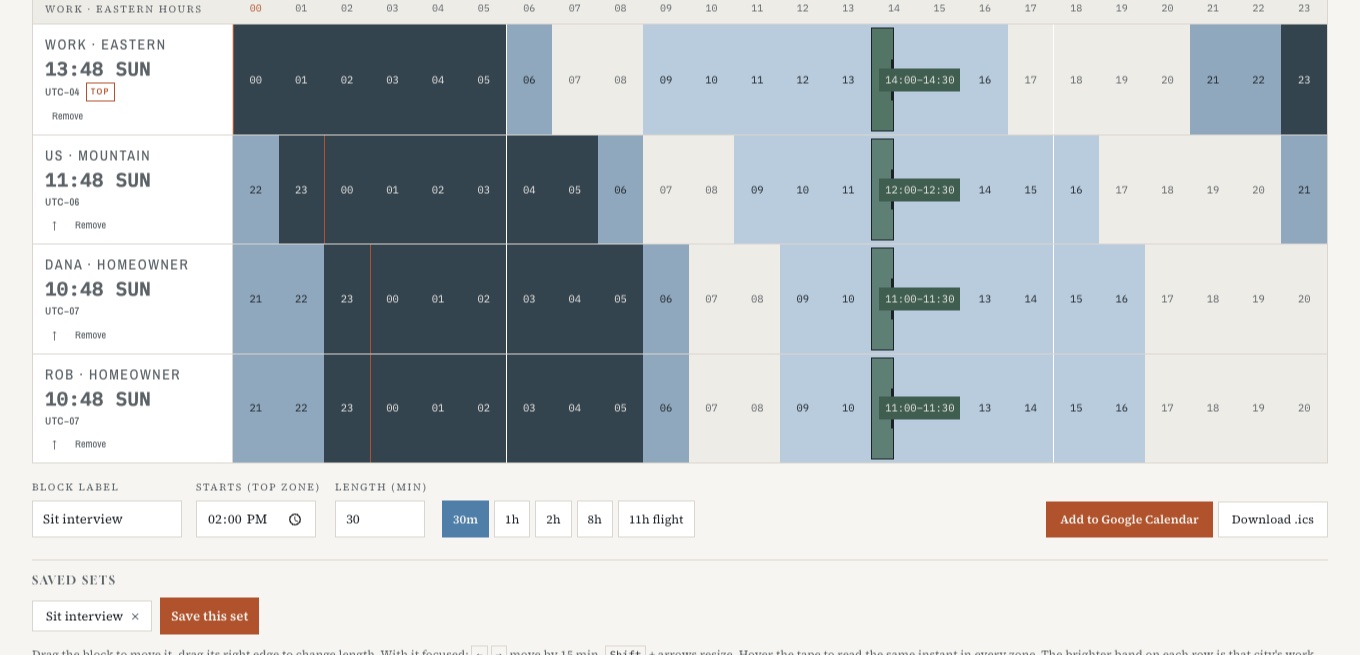Viewport: 1360px width, 655px height.
Task: Download the .ics file
Action: click(x=1273, y=519)
